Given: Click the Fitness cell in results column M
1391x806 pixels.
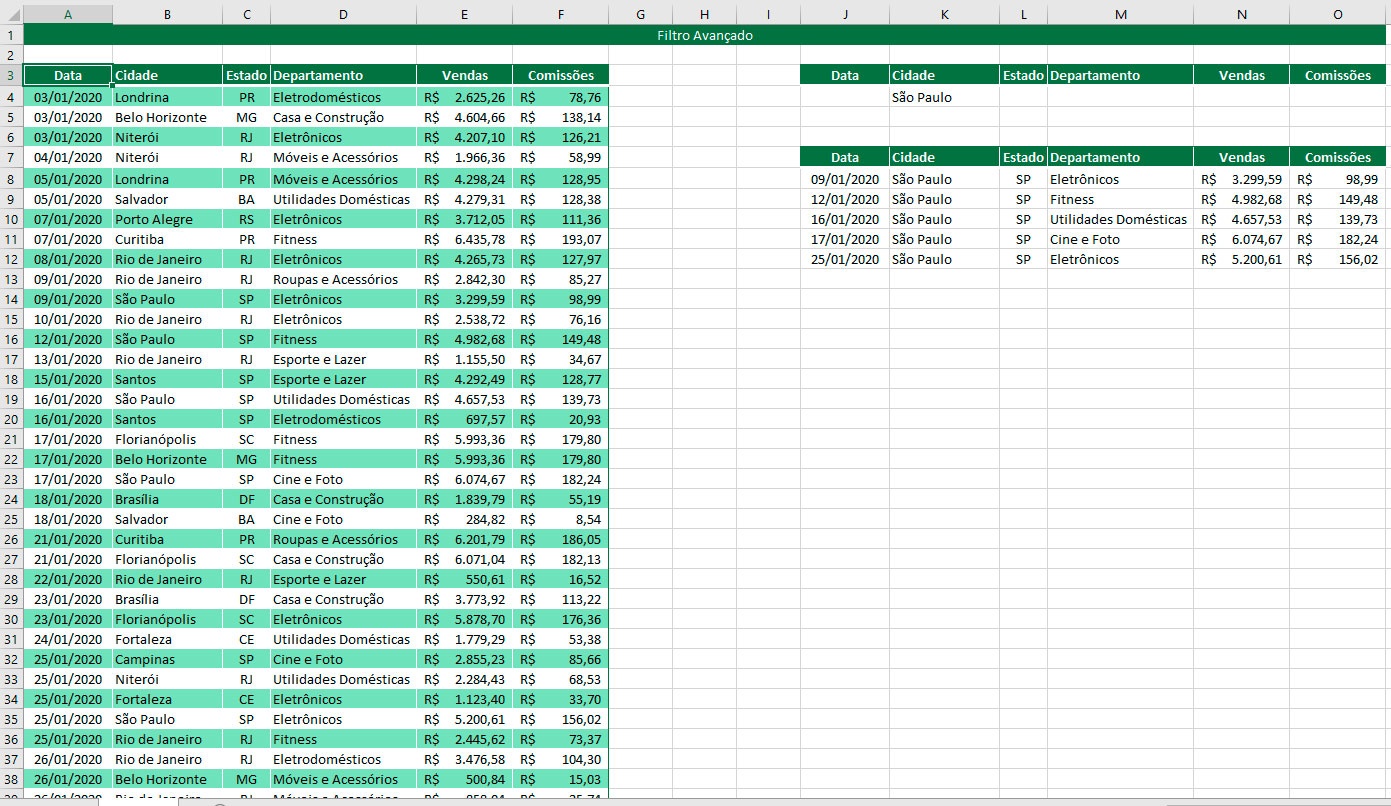Looking at the screenshot, I should [x=1120, y=199].
